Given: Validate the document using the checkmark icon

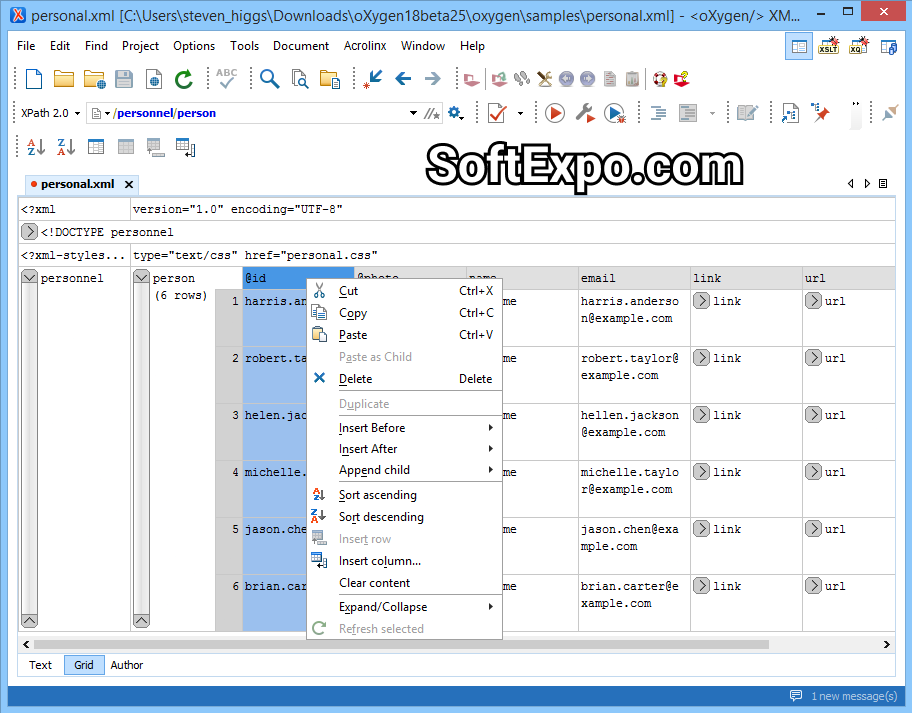Looking at the screenshot, I should [497, 113].
